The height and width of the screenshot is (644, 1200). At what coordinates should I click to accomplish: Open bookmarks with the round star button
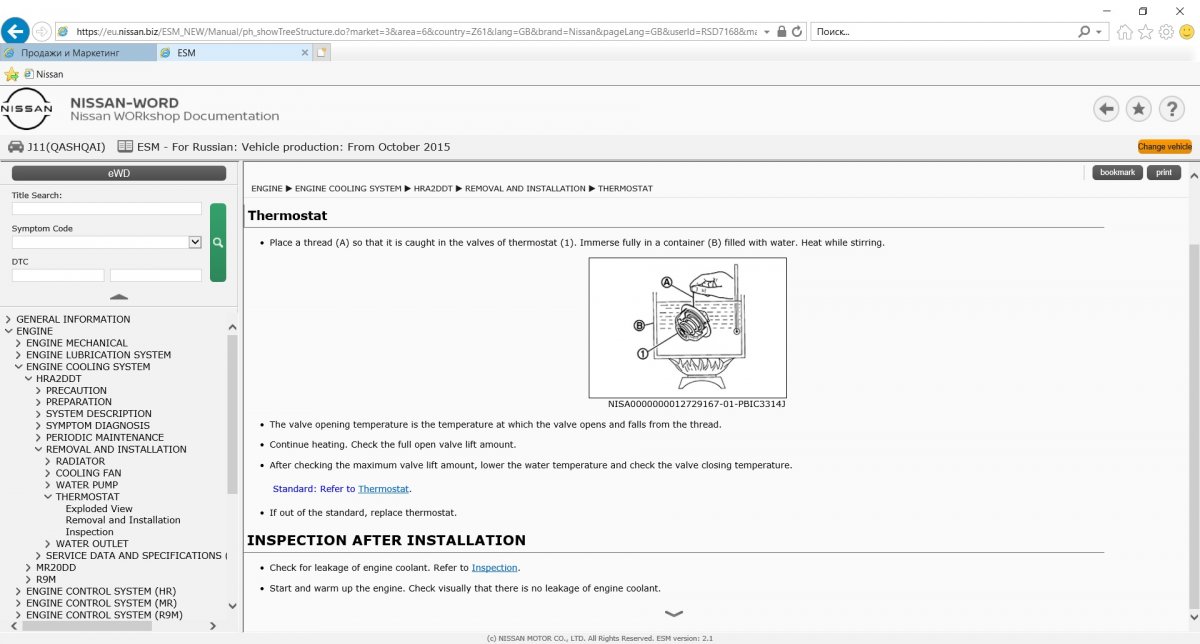click(1138, 109)
